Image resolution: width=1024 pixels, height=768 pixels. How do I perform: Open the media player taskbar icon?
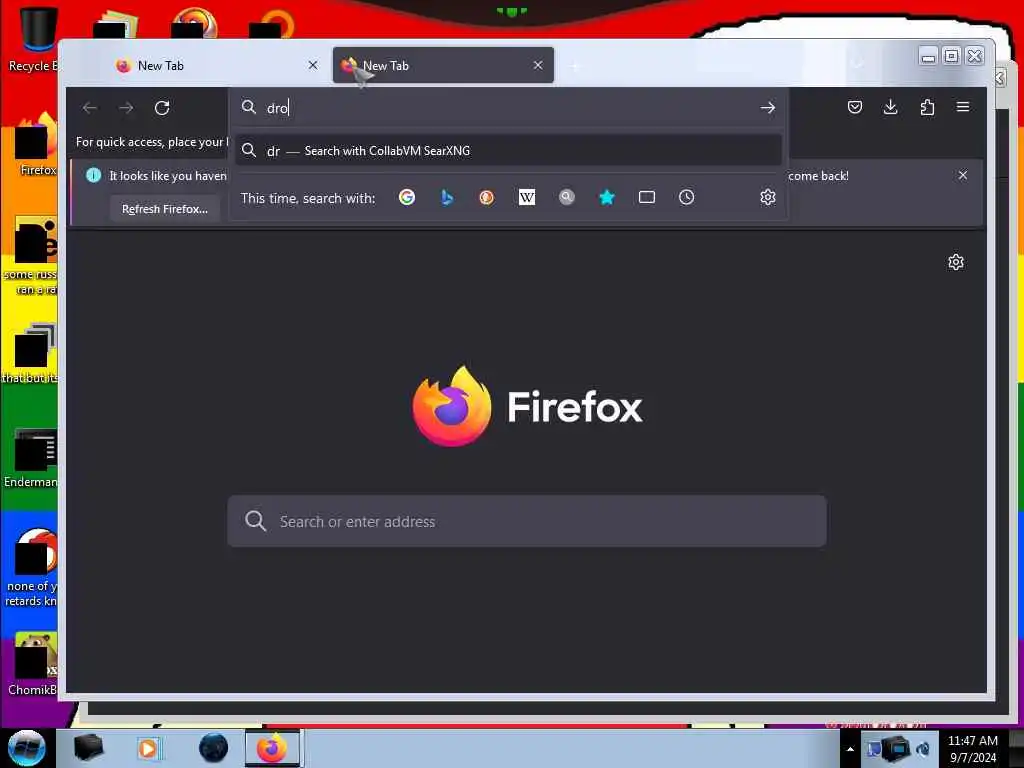click(x=148, y=748)
